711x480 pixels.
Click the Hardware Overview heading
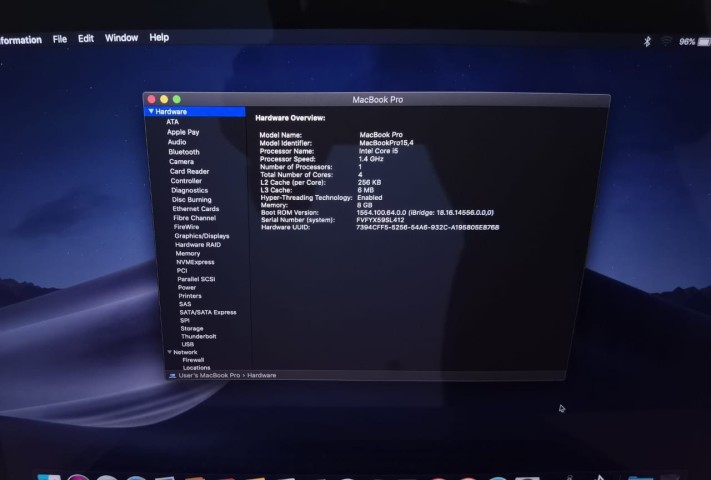[290, 118]
